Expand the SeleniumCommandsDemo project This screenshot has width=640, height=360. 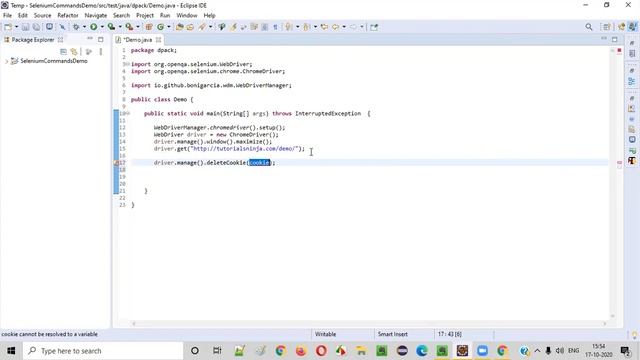(x=6, y=61)
